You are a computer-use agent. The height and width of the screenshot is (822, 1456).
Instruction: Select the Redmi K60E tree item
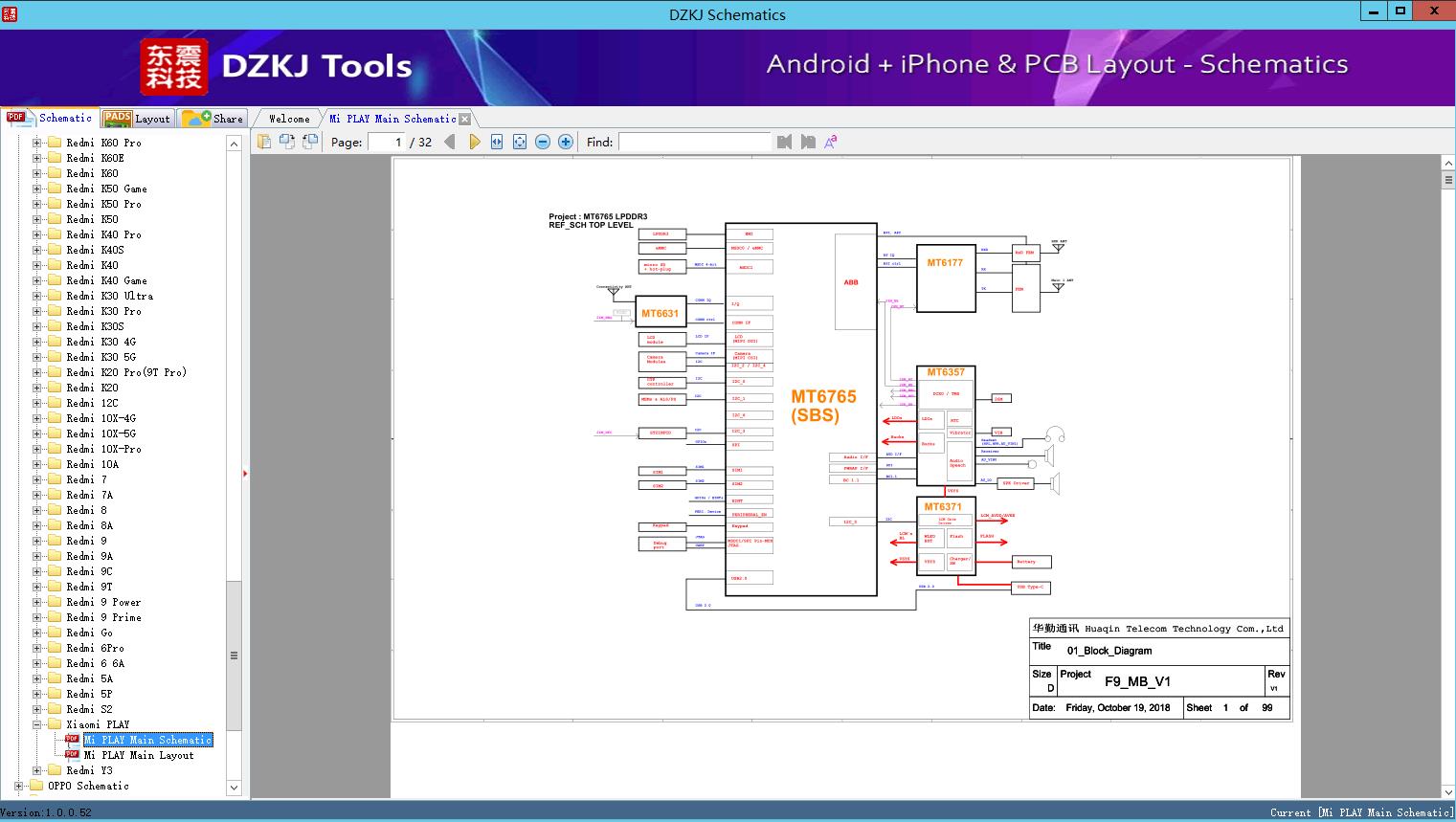pos(95,158)
